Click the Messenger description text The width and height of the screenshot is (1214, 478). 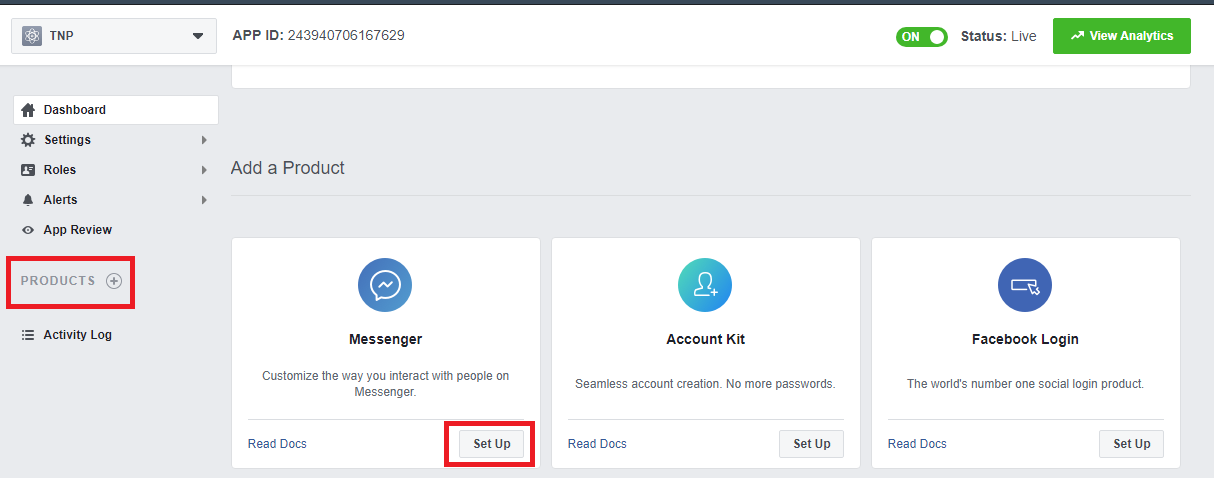tap(386, 384)
